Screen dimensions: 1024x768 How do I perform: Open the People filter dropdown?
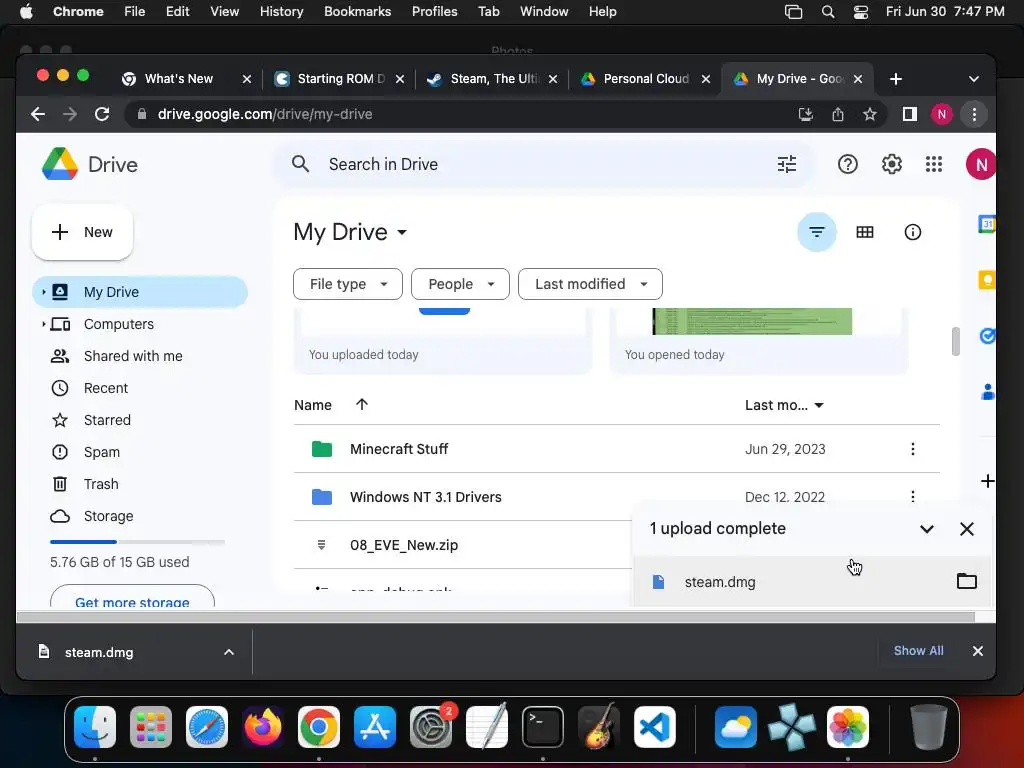point(460,284)
